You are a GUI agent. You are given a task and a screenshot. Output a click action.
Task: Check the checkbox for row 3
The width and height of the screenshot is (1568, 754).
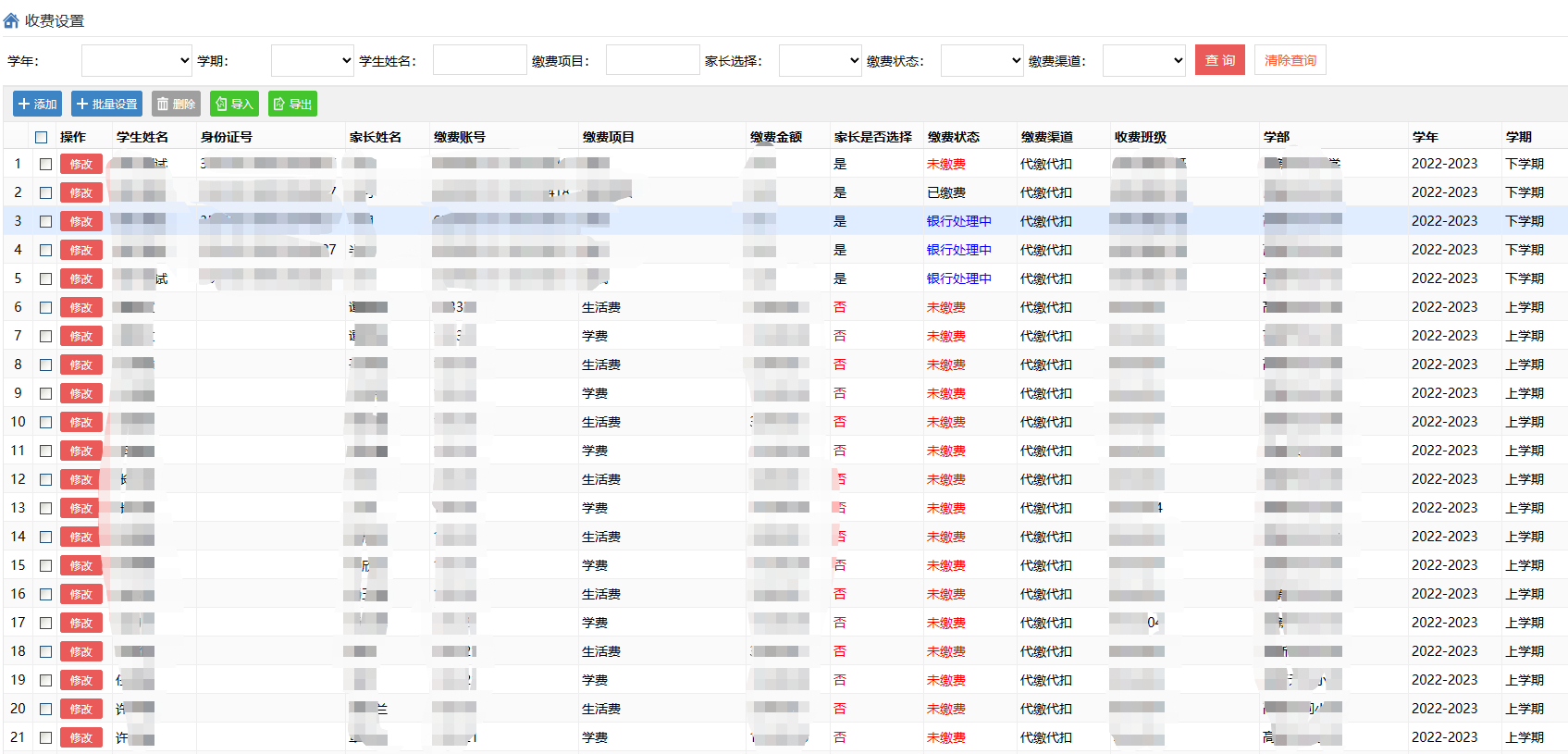coord(45,221)
